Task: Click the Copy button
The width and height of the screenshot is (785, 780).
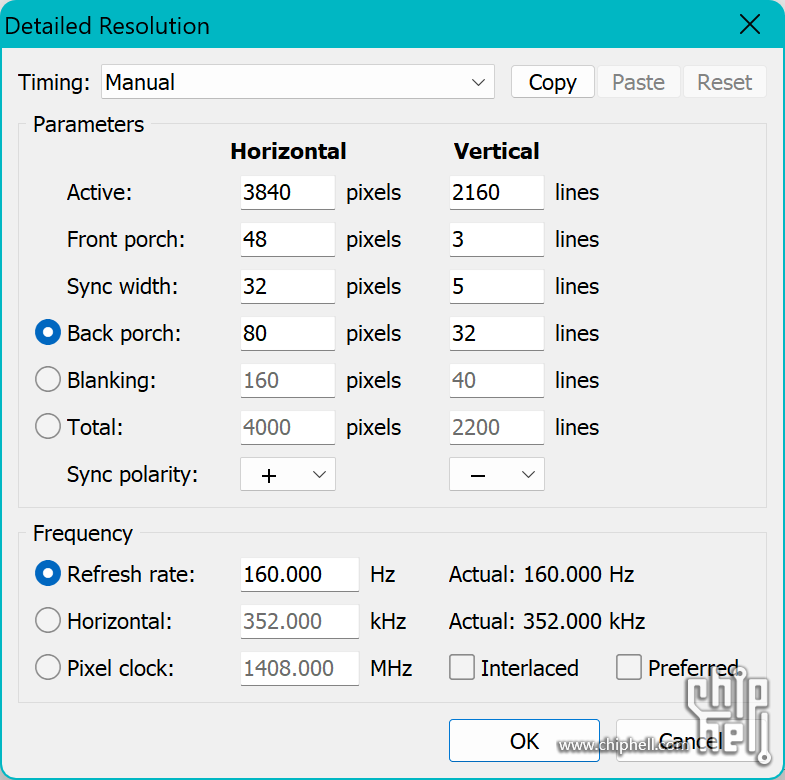Action: (x=552, y=82)
